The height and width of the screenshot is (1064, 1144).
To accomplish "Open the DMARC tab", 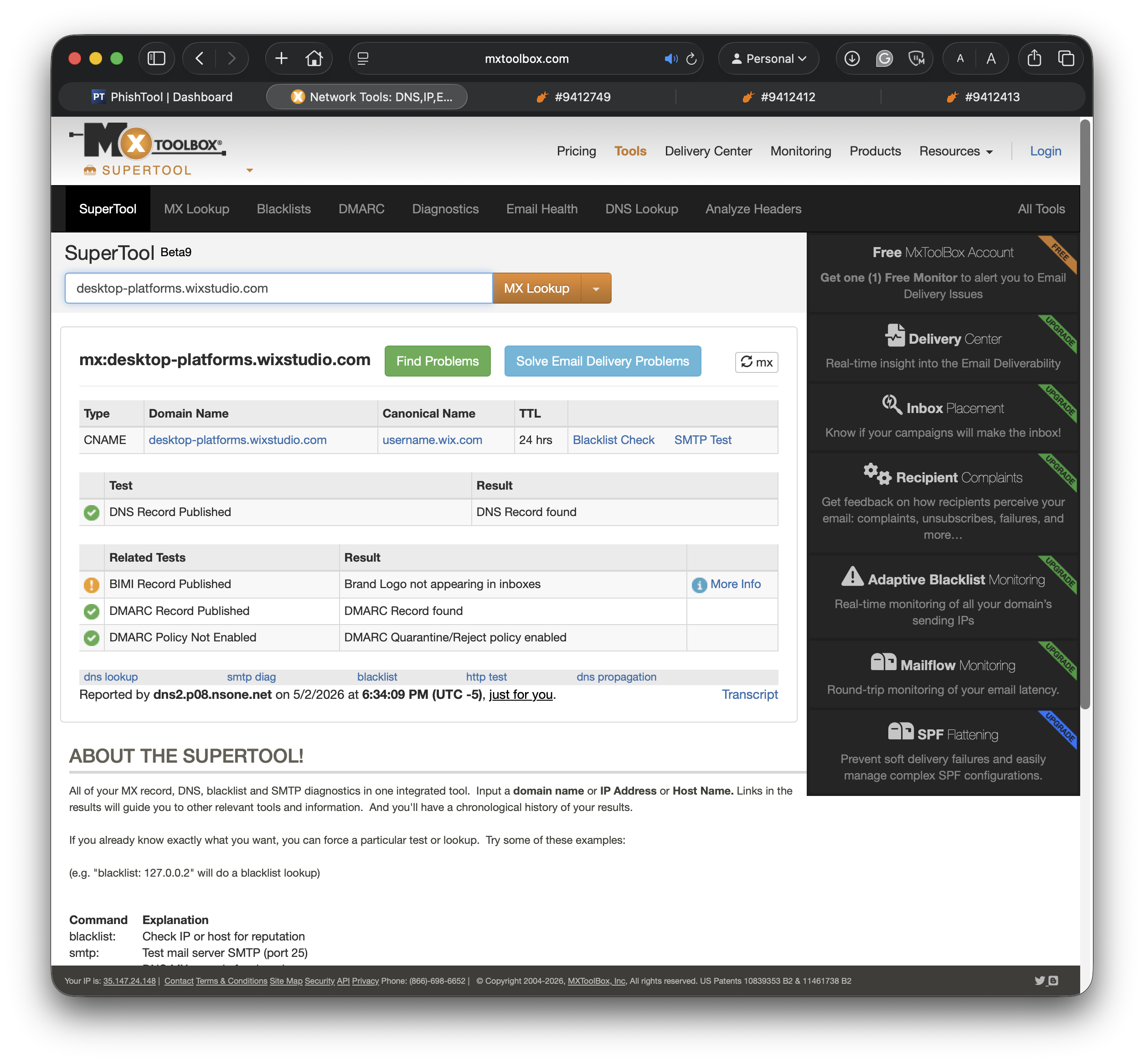I will click(361, 209).
